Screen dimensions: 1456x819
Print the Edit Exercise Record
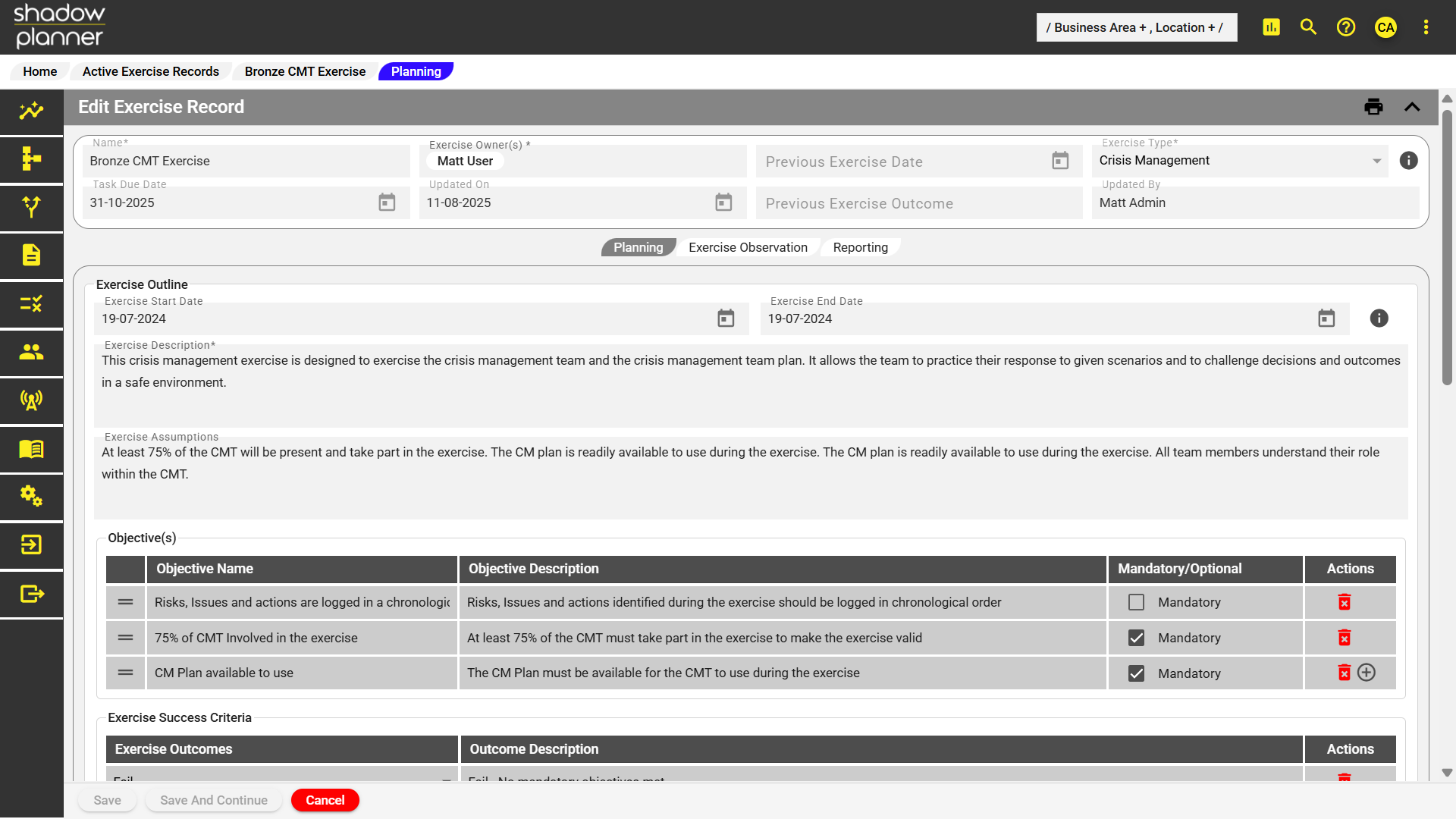[1373, 107]
